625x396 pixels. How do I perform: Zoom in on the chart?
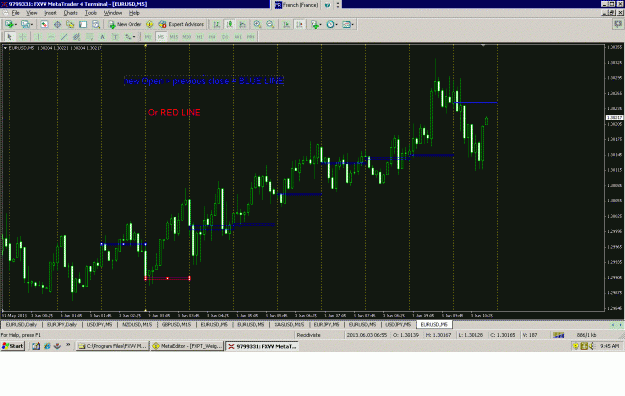pyautogui.click(x=257, y=24)
